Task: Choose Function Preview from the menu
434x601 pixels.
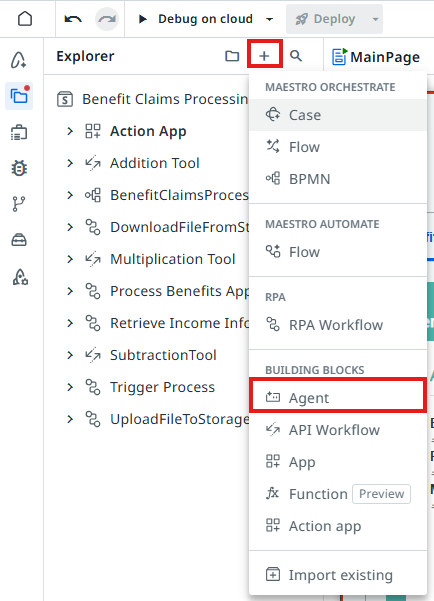Action: 338,494
